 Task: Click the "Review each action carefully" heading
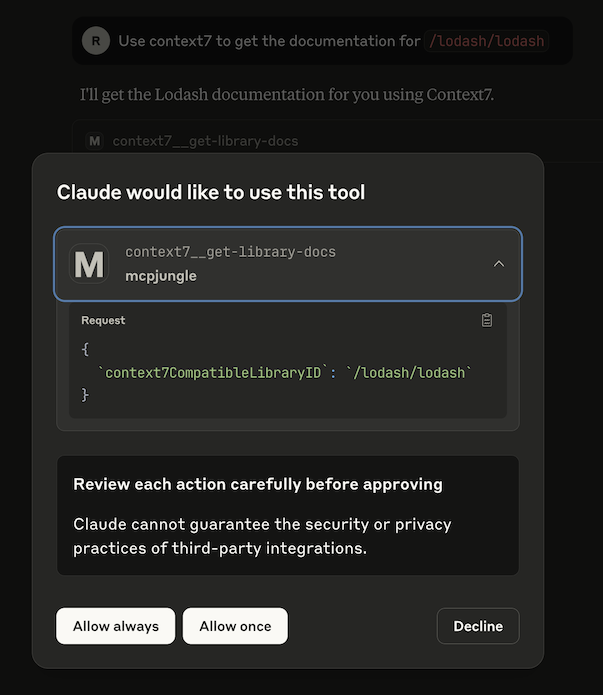point(257,484)
